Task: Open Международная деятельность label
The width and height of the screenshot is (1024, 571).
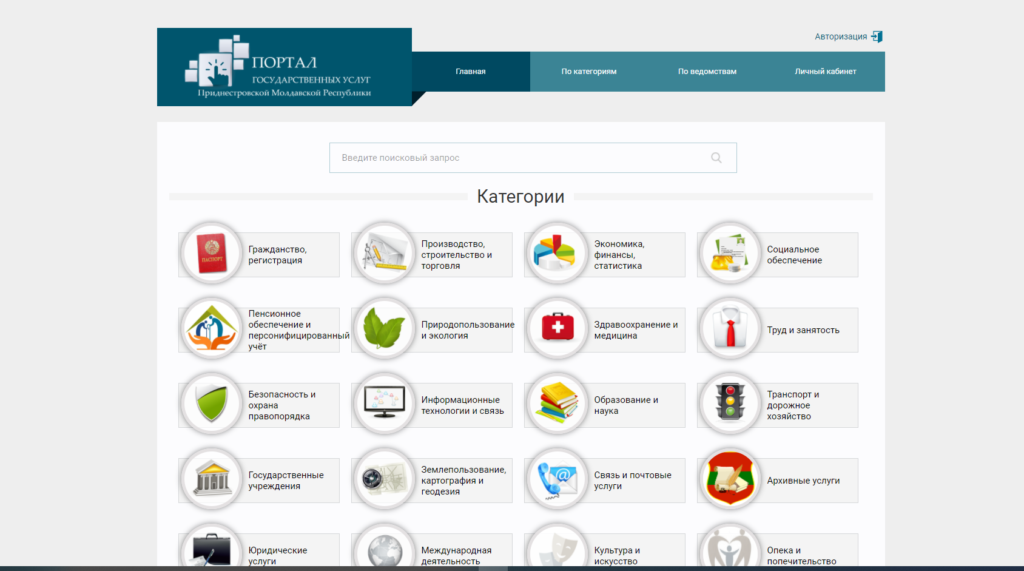Action: (456, 555)
